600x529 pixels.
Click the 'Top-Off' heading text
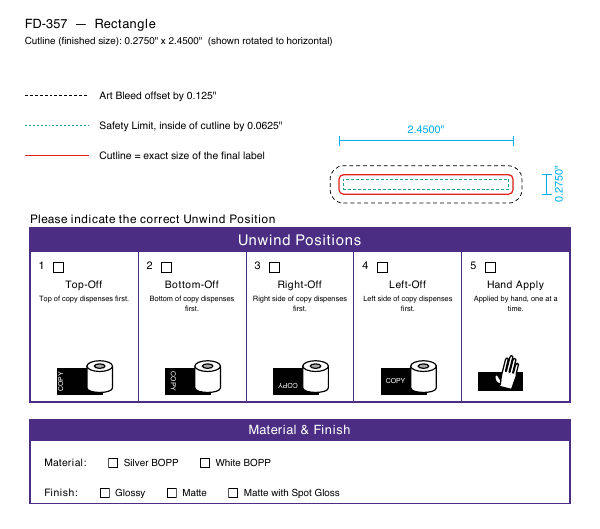(x=83, y=284)
